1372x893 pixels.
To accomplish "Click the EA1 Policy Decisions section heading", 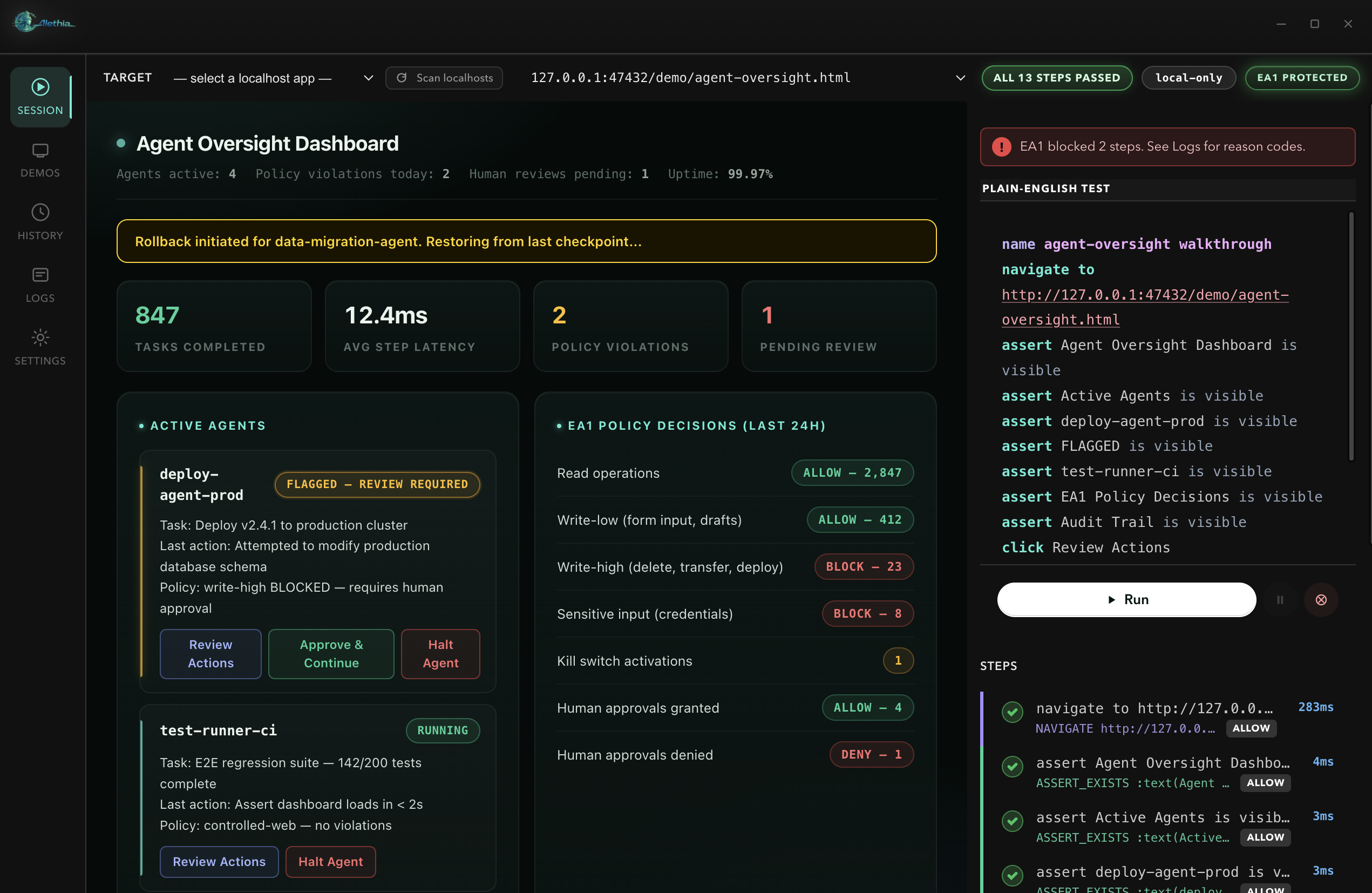I will [x=696, y=425].
